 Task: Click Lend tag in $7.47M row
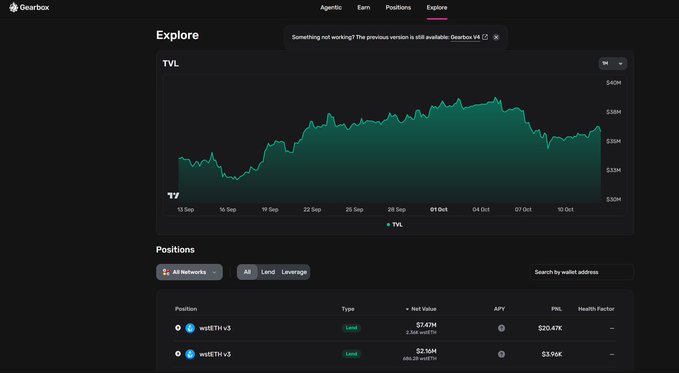point(351,328)
